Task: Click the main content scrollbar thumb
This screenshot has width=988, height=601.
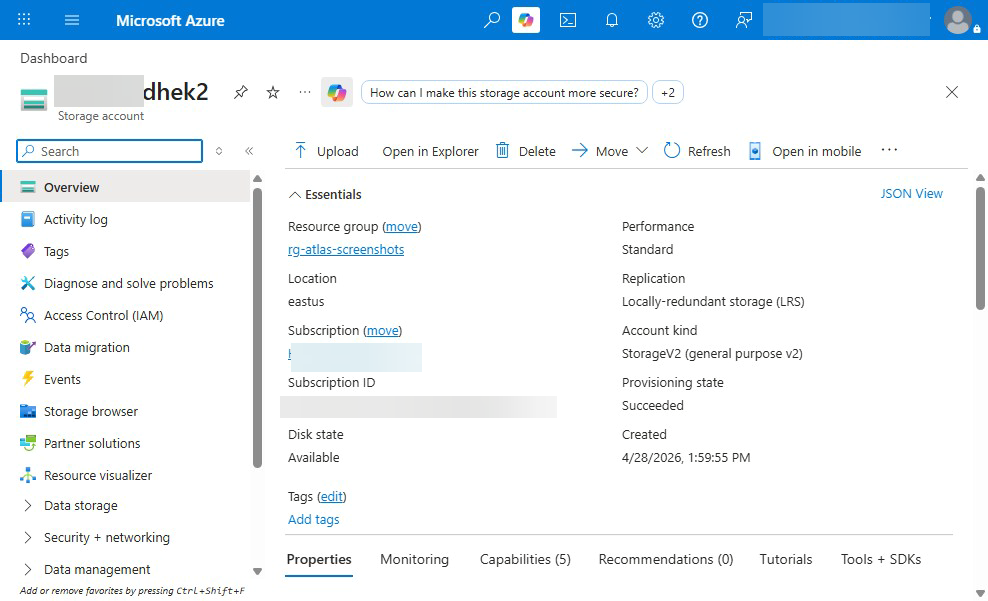Action: (980, 248)
